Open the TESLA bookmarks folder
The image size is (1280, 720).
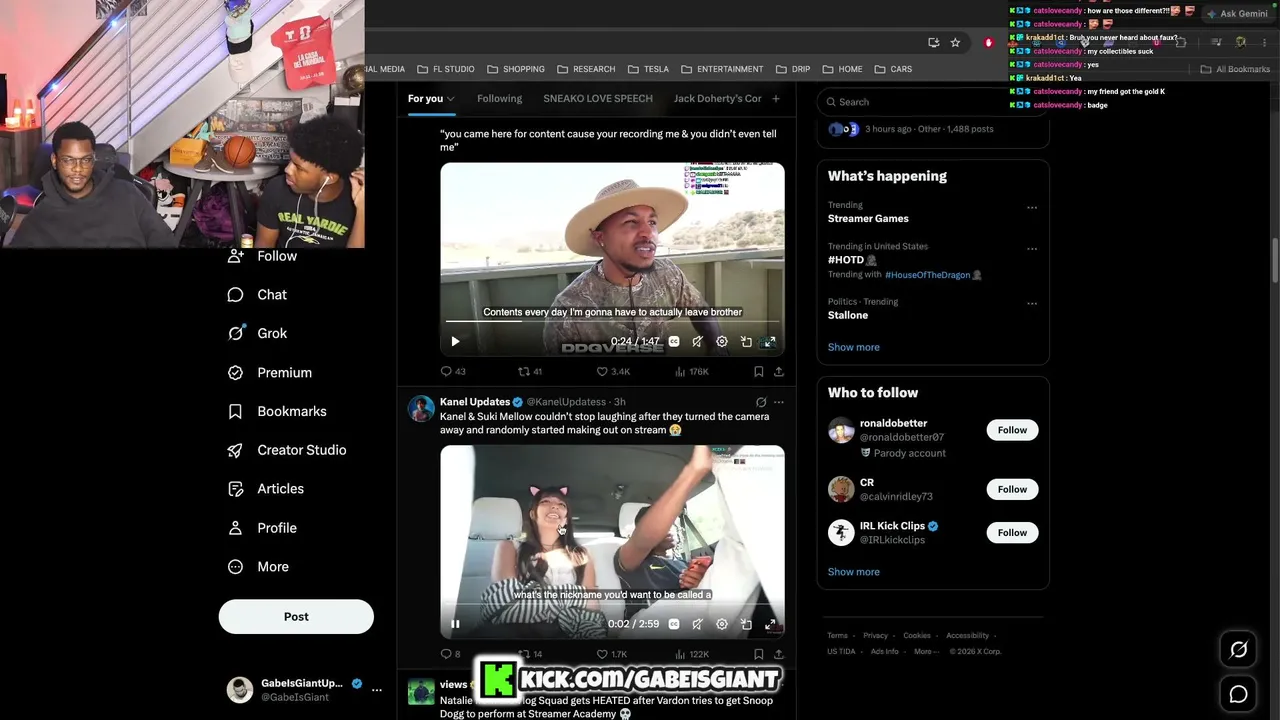(x=648, y=69)
